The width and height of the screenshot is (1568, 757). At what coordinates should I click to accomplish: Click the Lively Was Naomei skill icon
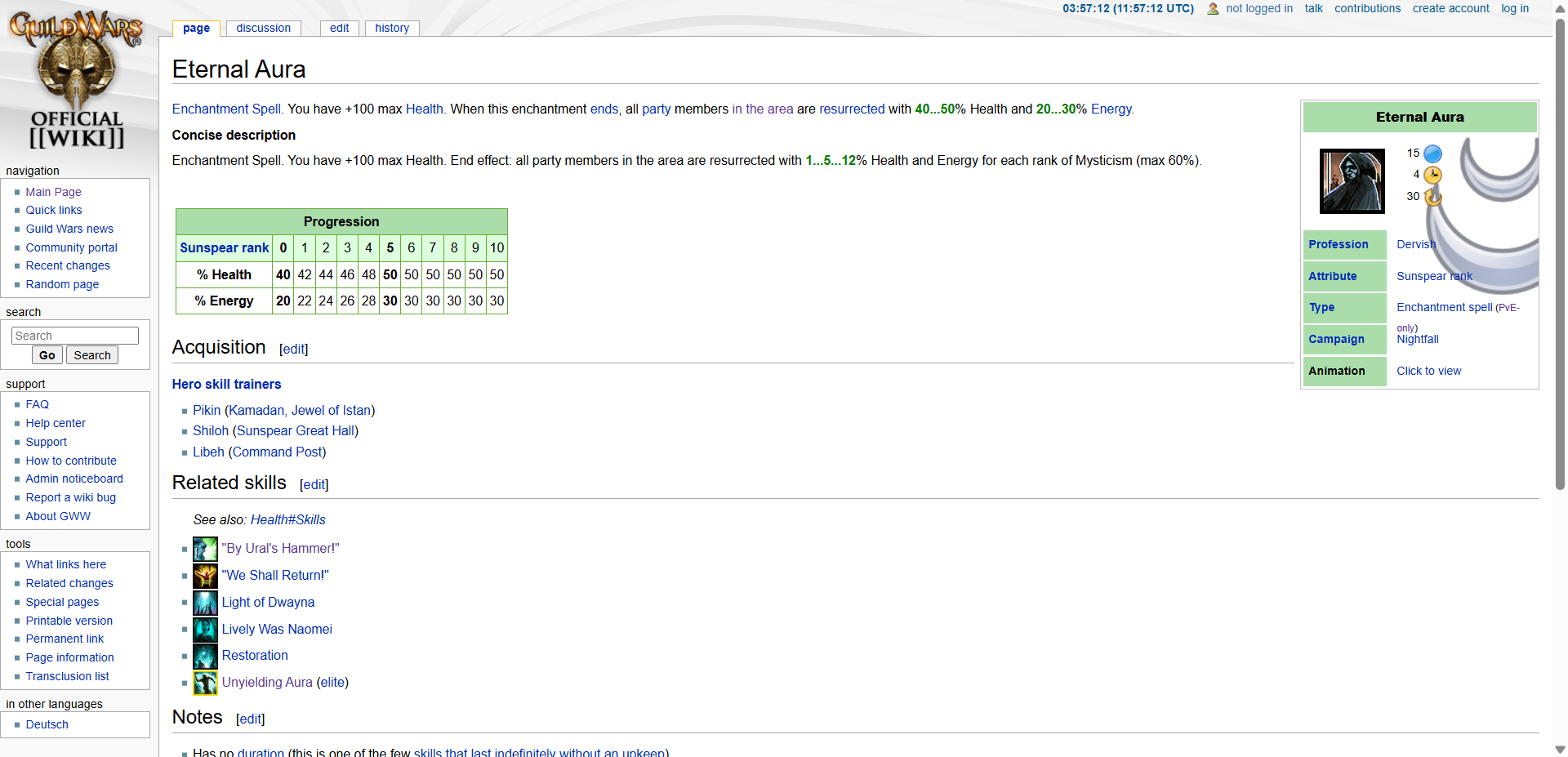205,630
